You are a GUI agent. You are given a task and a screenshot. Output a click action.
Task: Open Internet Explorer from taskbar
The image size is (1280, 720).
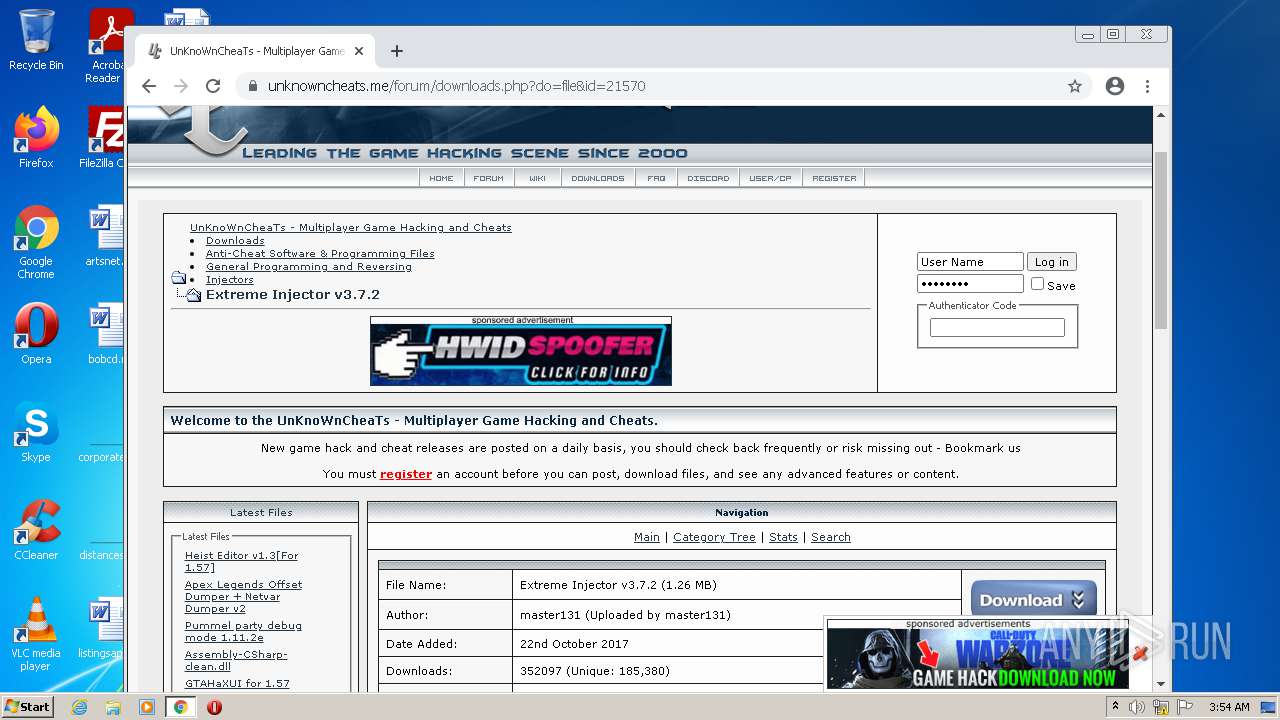79,707
